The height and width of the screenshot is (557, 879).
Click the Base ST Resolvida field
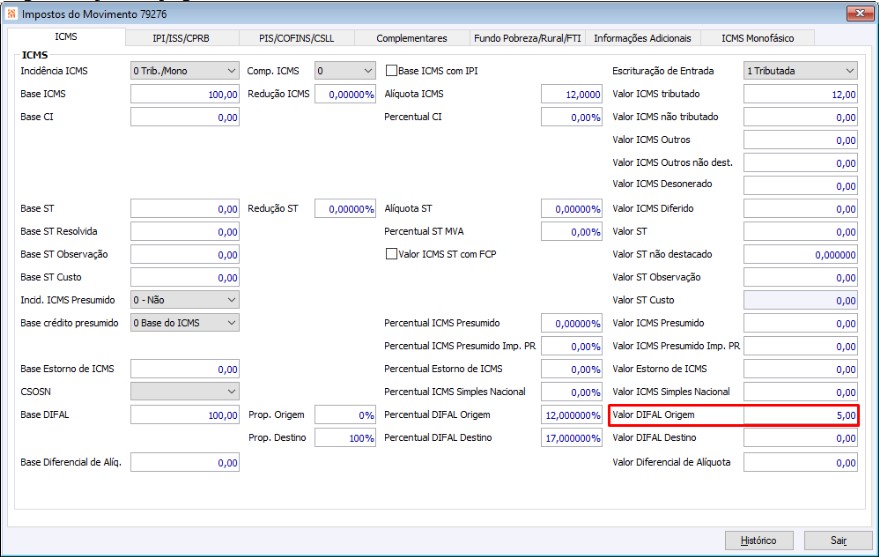(x=185, y=231)
